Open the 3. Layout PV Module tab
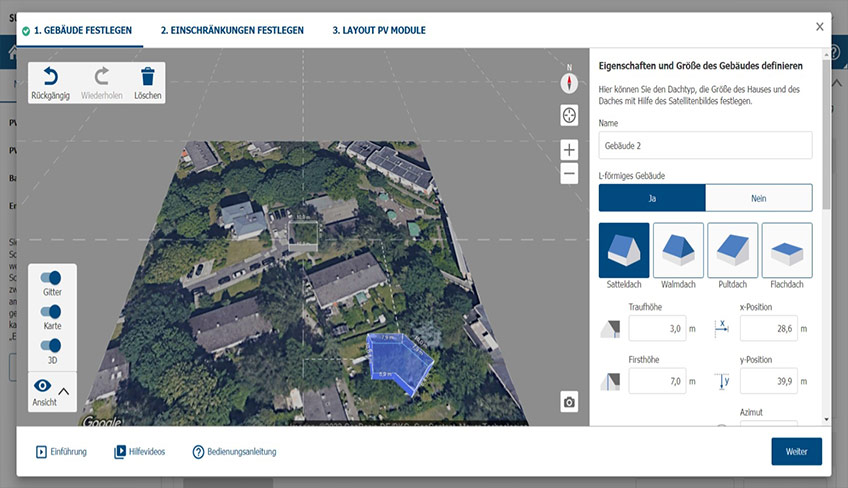Image resolution: width=848 pixels, height=488 pixels. (379, 30)
